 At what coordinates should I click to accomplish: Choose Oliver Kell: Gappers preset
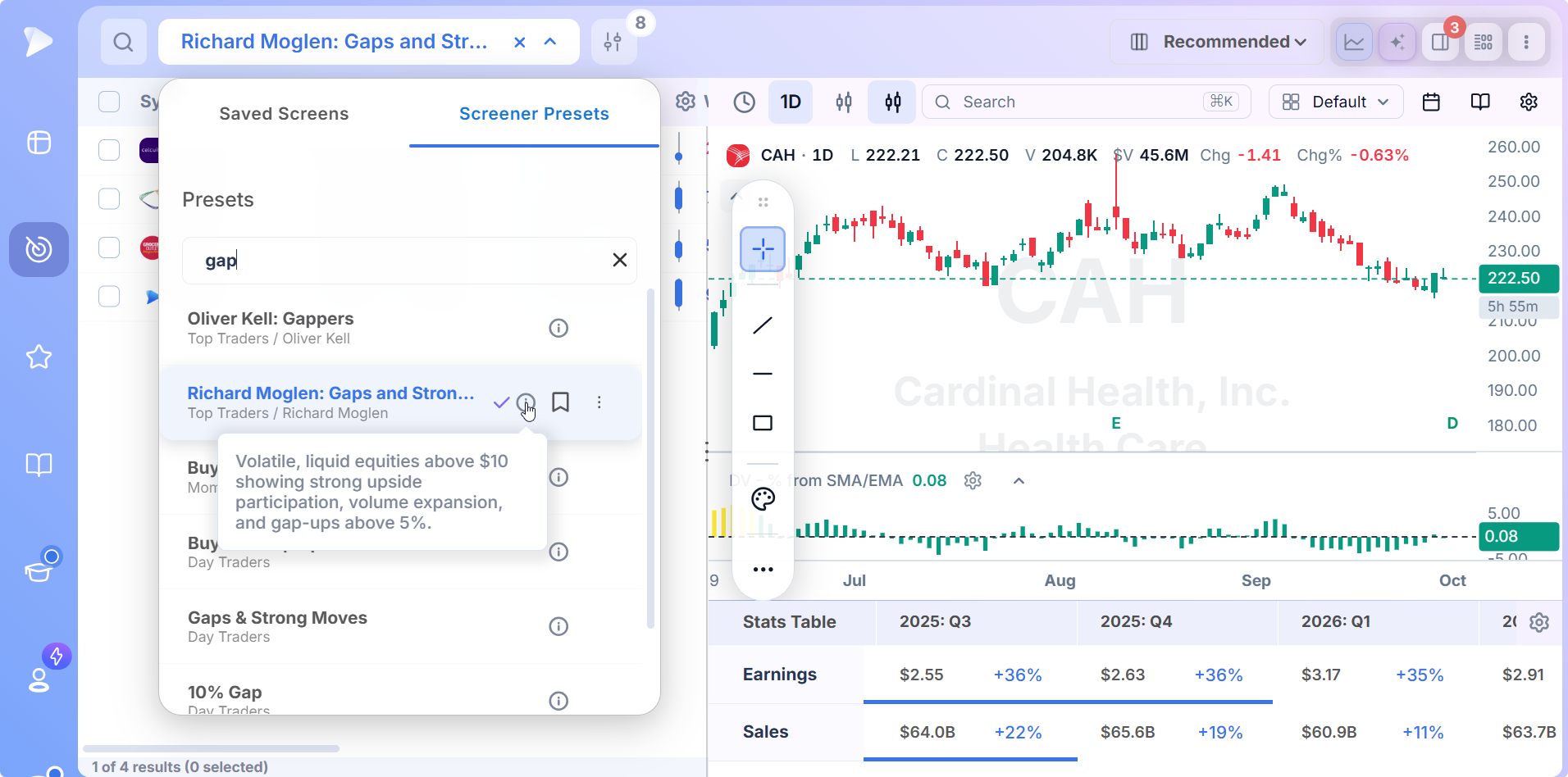401,328
